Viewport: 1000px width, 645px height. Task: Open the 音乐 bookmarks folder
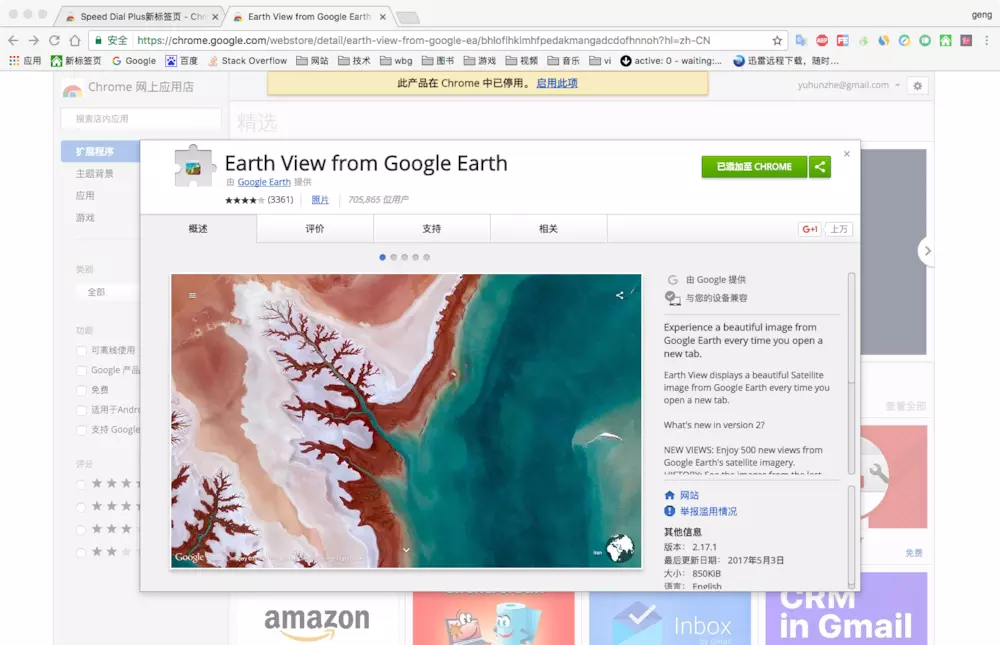click(564, 61)
